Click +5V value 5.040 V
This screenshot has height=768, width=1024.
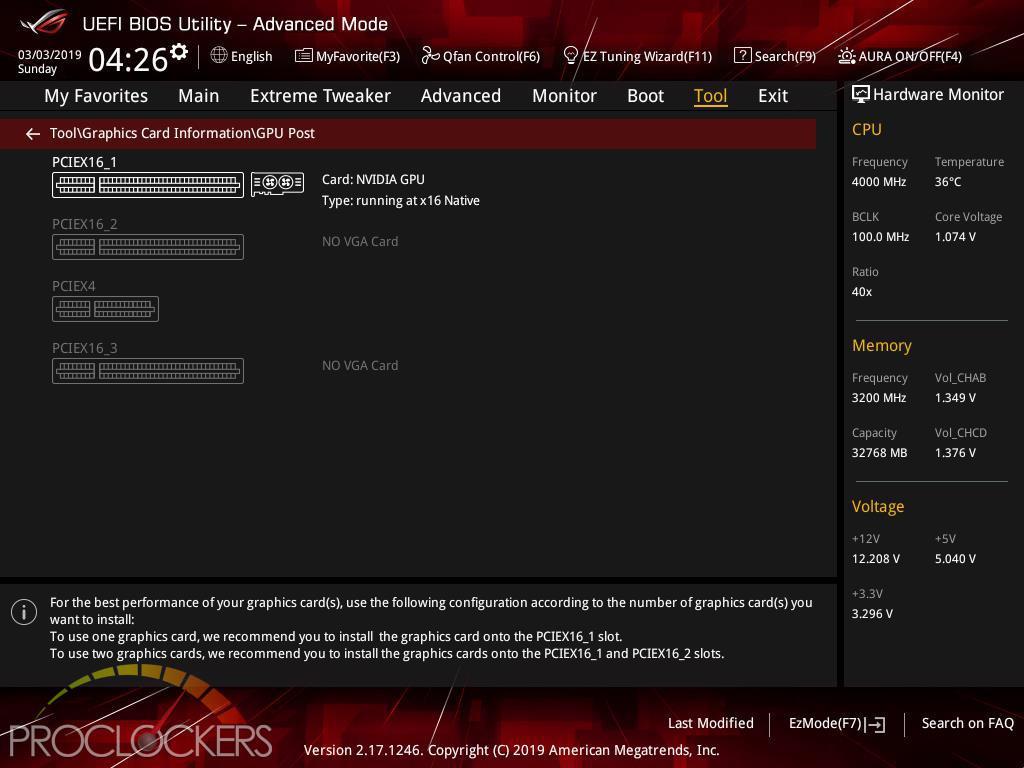coord(955,559)
